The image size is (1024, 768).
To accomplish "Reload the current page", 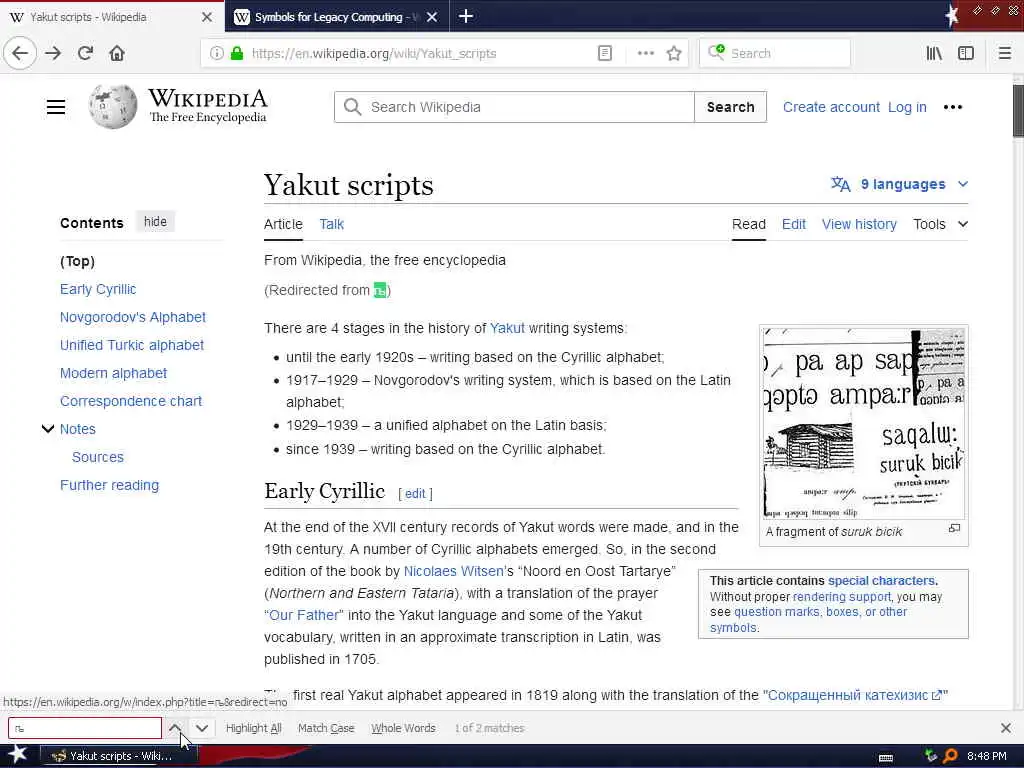I will point(85,54).
